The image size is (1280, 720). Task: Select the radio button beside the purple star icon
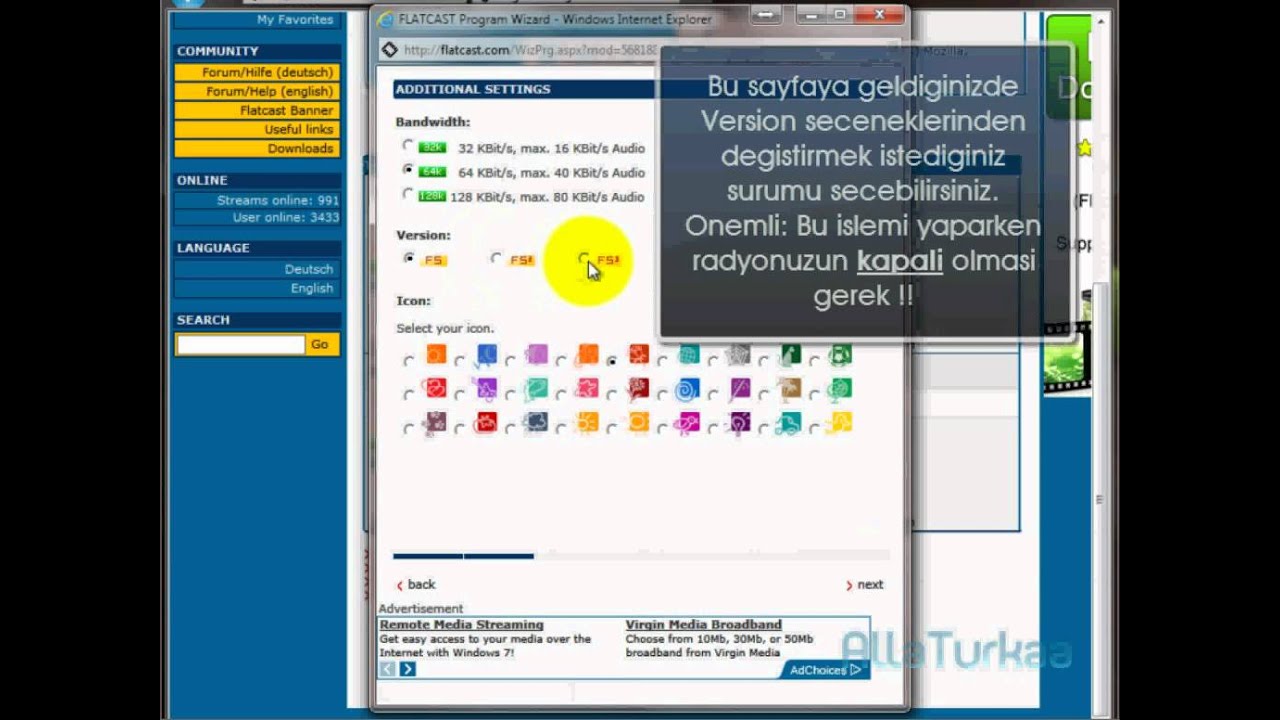click(x=460, y=396)
